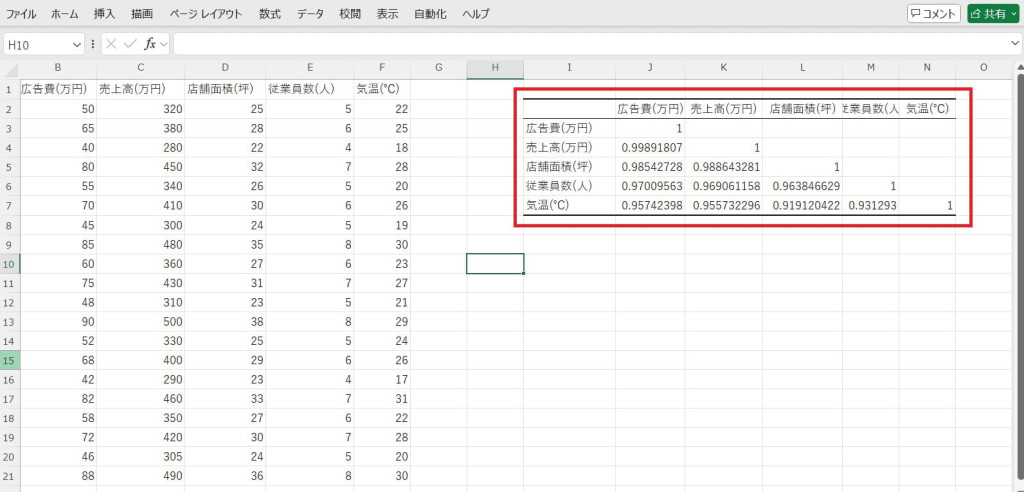Open the ファイル menu
Image resolution: width=1024 pixels, height=492 pixels.
coord(21,14)
